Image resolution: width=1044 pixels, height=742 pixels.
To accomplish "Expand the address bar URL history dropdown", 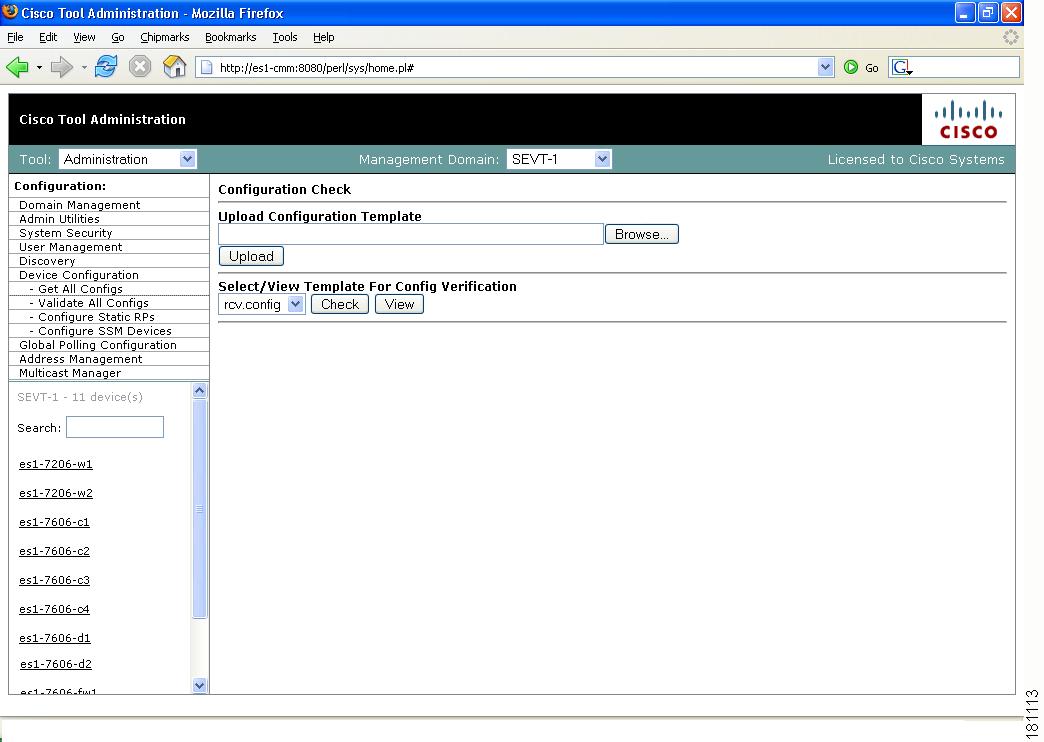I will point(826,67).
